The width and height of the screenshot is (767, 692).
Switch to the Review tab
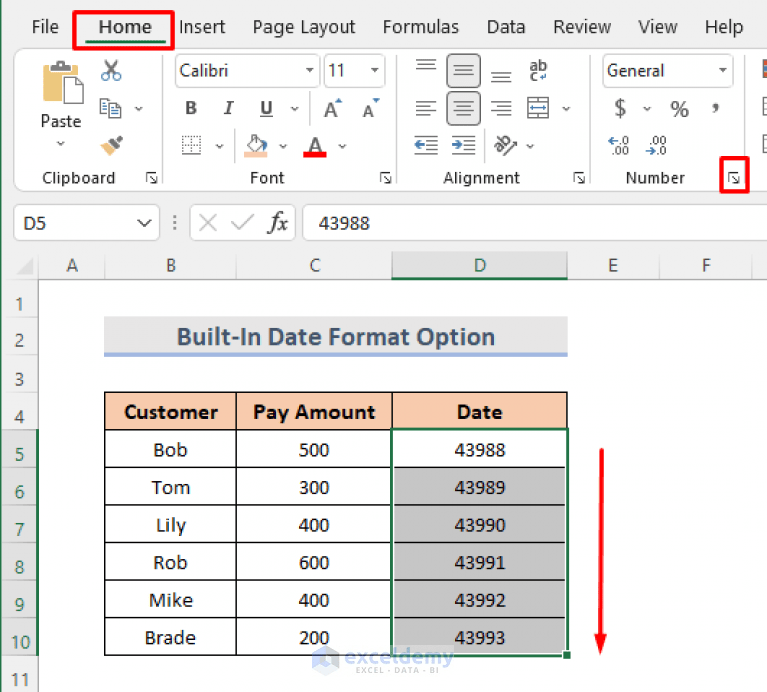tap(582, 27)
